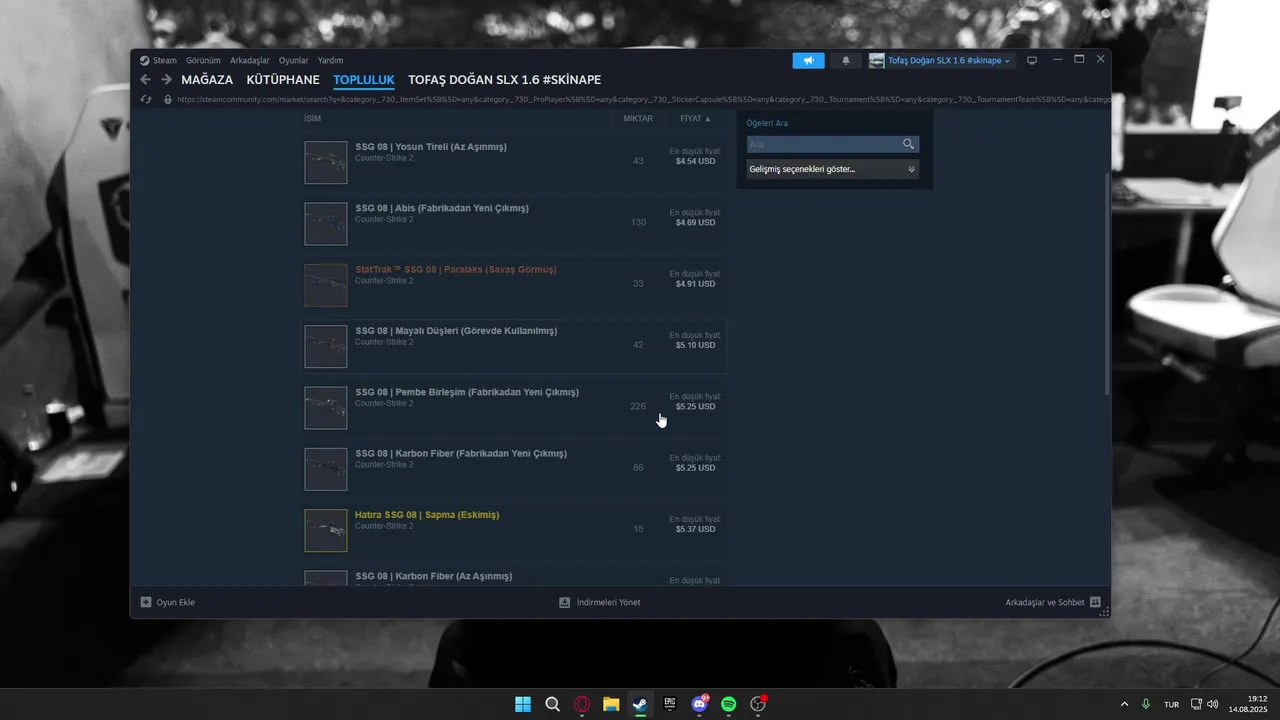Click the Oyun Ekle button
1280x720 pixels.
click(x=167, y=602)
